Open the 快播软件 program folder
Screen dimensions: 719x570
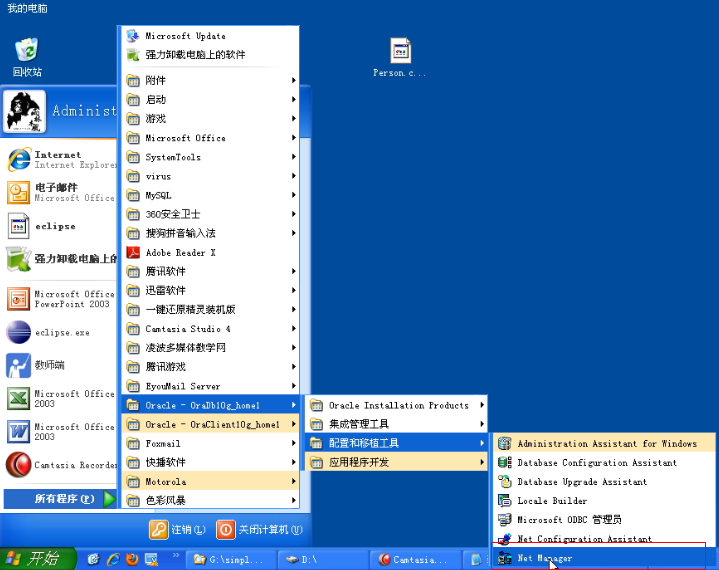(x=210, y=462)
